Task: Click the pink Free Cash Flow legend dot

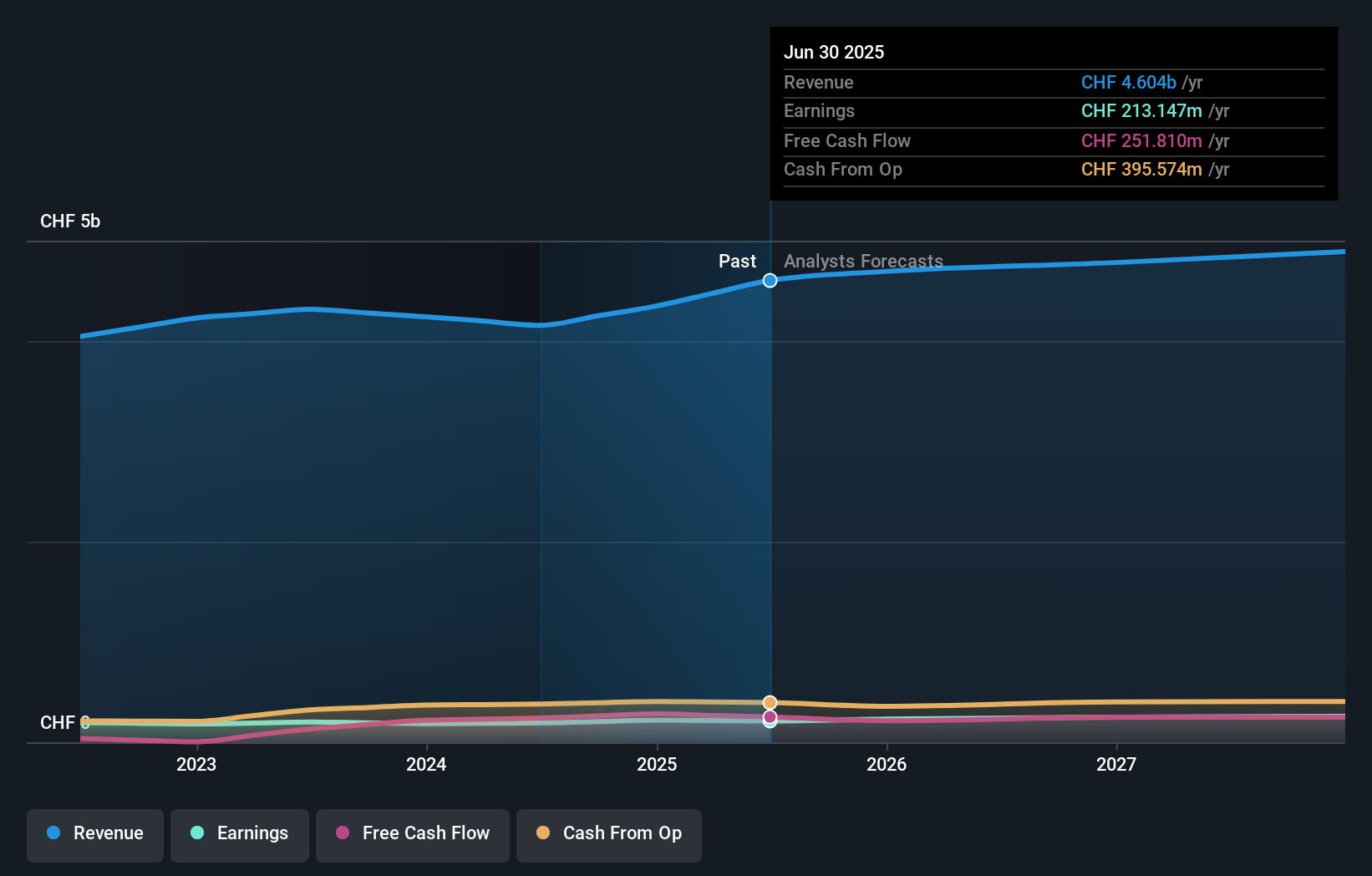Action: tap(341, 833)
